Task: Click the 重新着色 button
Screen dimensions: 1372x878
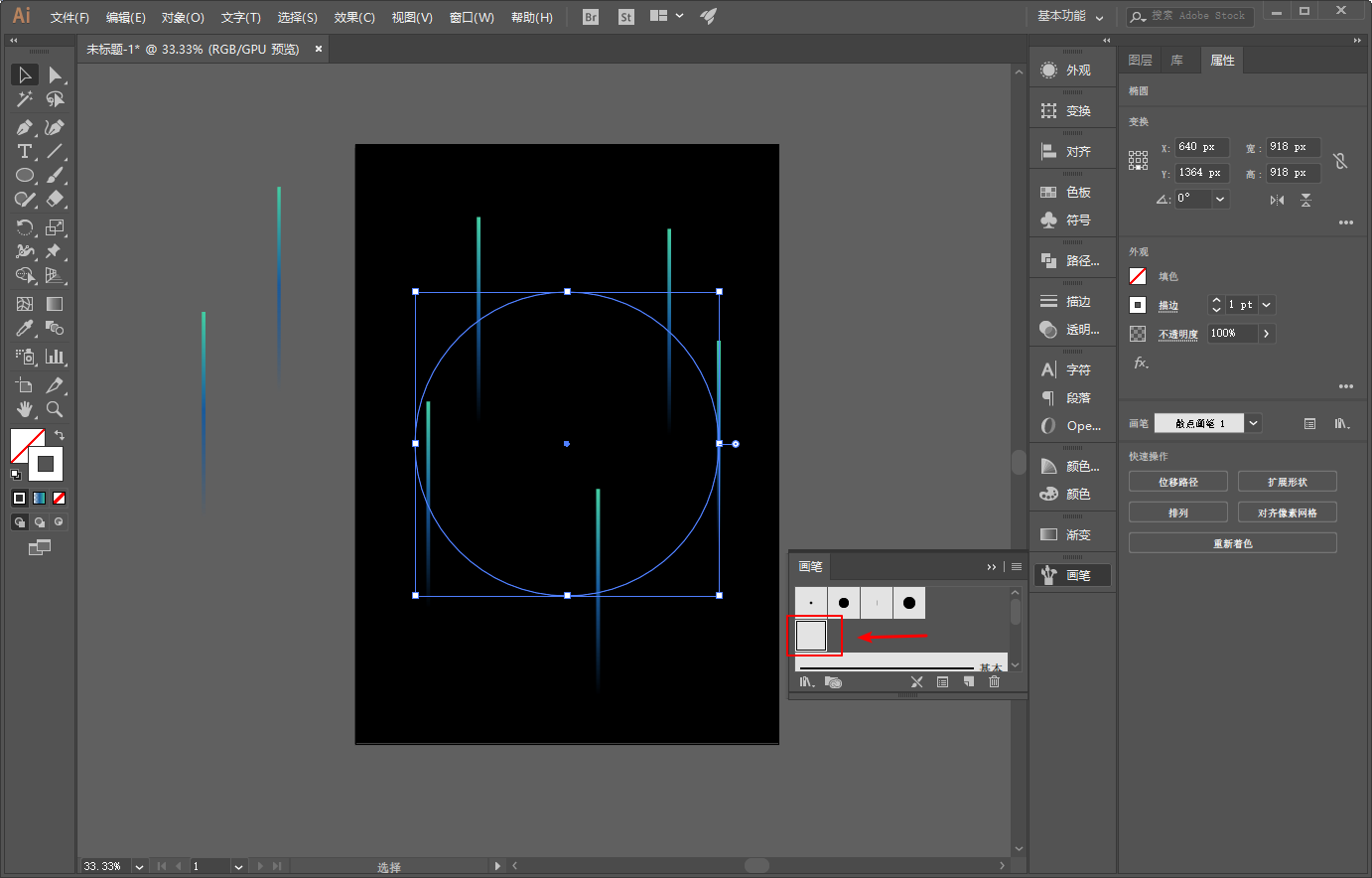Action: click(x=1232, y=543)
